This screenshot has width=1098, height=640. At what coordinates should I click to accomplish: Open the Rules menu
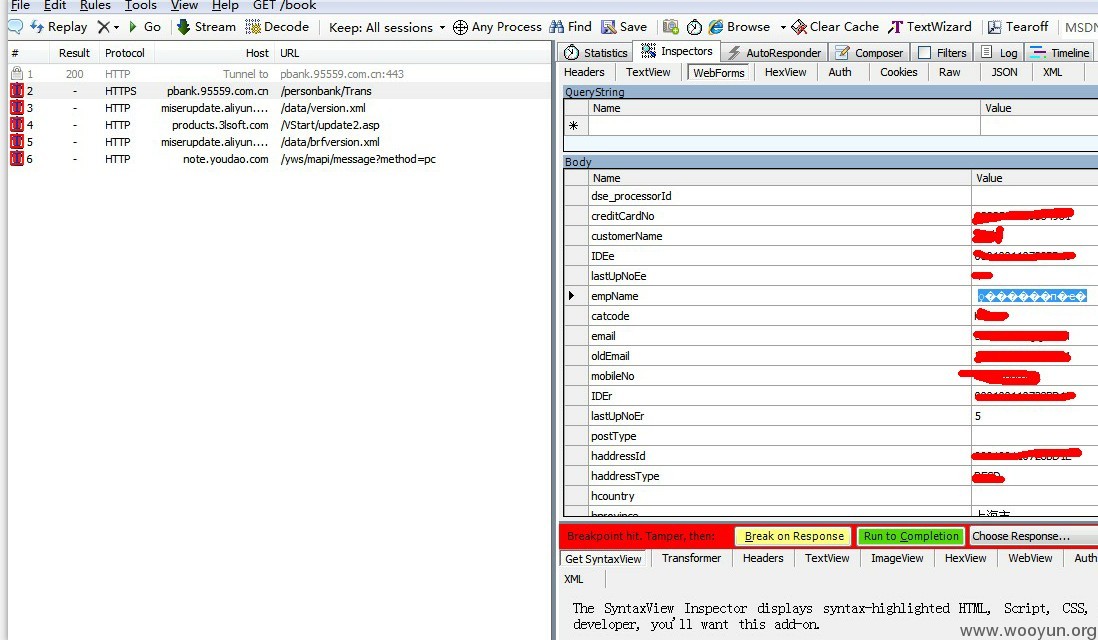click(x=95, y=6)
